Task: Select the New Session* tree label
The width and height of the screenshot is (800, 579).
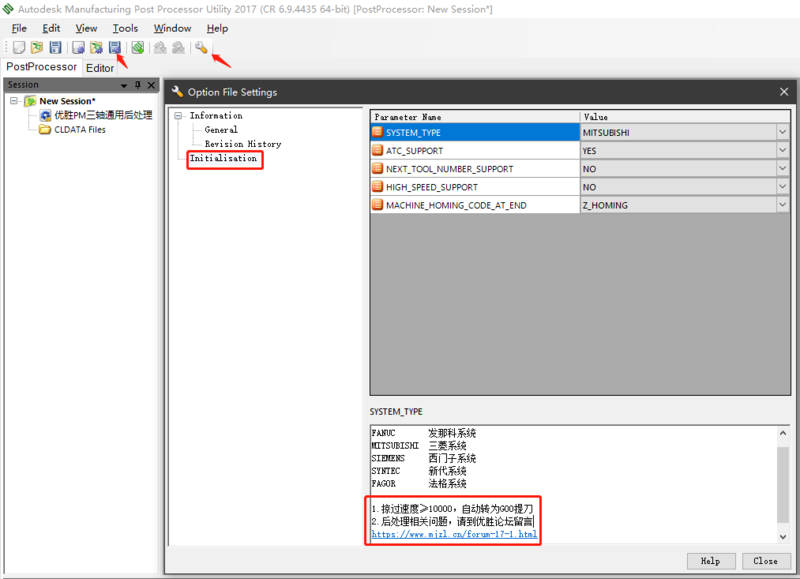Action: 67,101
